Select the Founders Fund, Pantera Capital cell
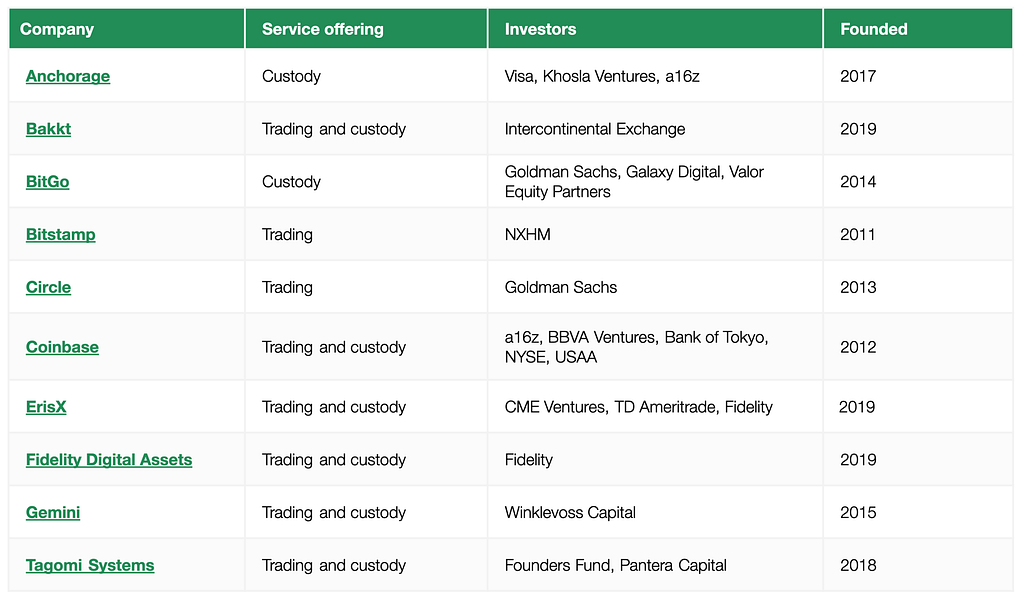The width and height of the screenshot is (1024, 600). point(615,566)
